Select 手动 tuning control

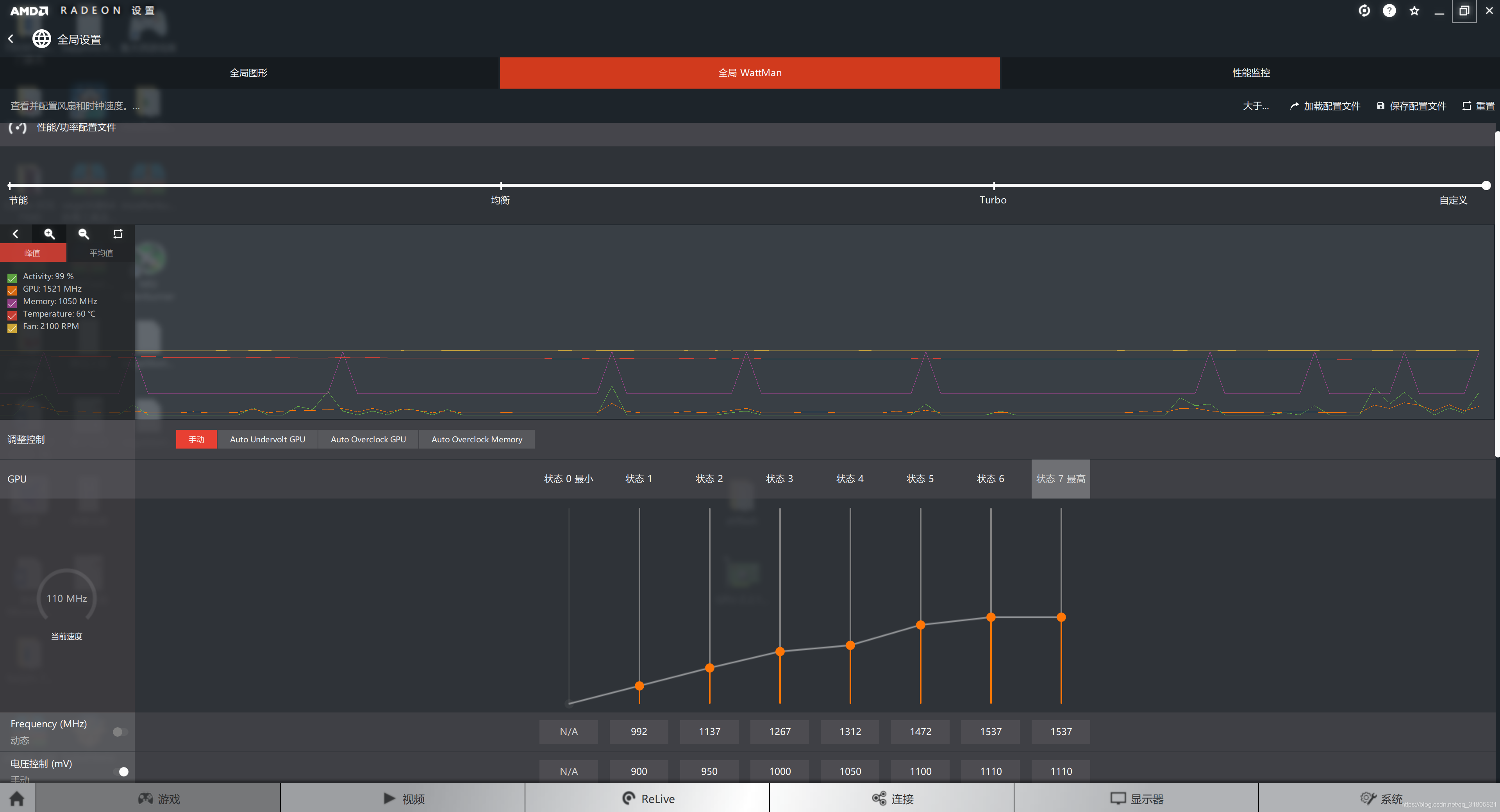coord(196,439)
